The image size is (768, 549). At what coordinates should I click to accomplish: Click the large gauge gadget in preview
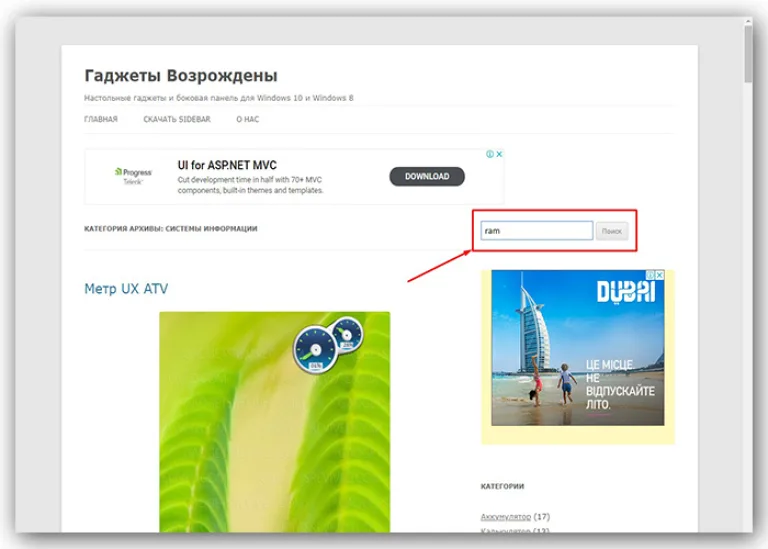(315, 350)
